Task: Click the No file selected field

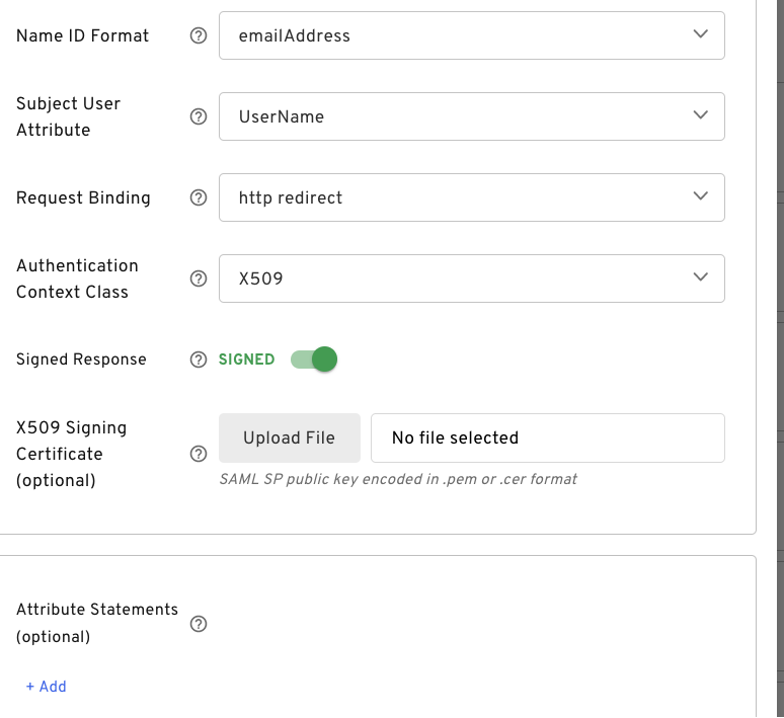Action: (547, 438)
